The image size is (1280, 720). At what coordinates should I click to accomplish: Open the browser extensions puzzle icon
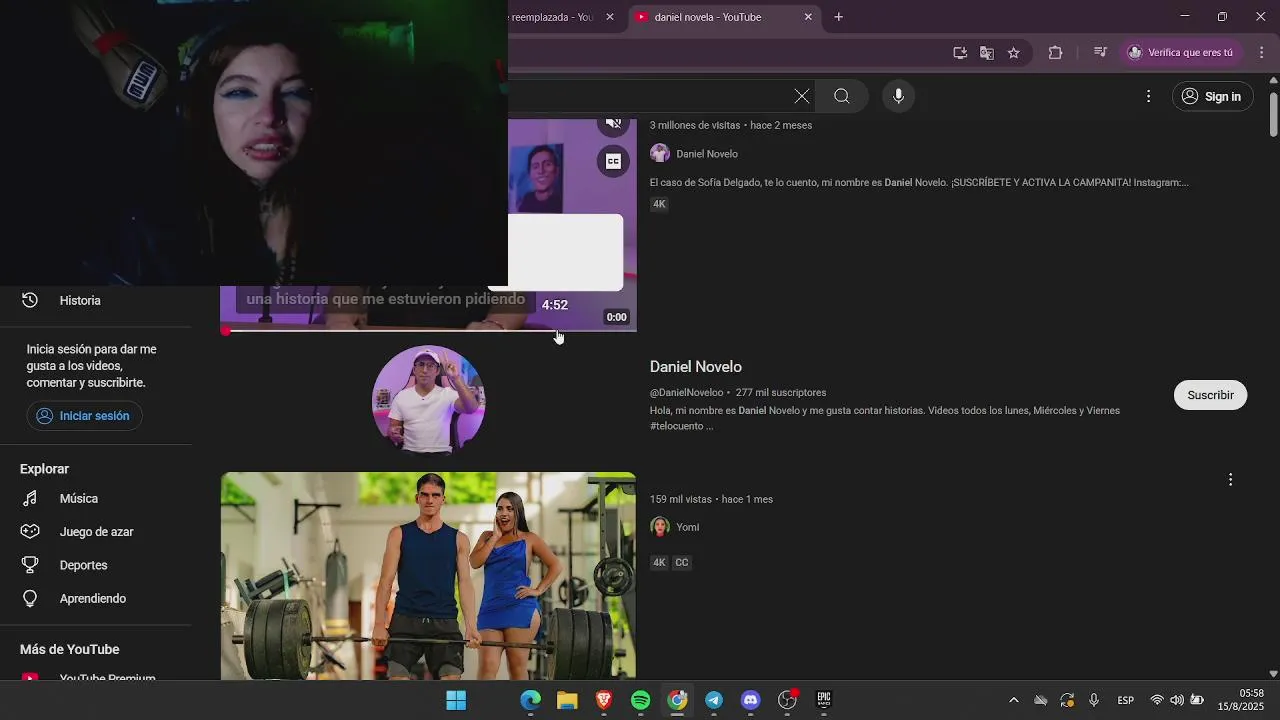click(1055, 53)
